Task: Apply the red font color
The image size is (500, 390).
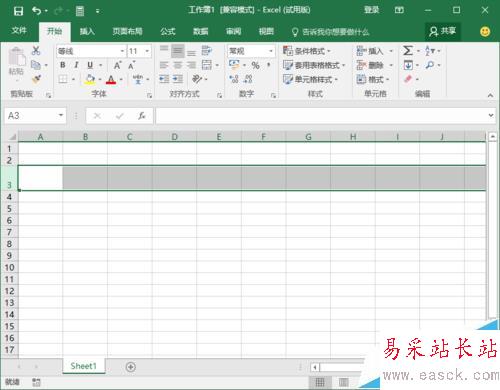Action: pos(111,79)
